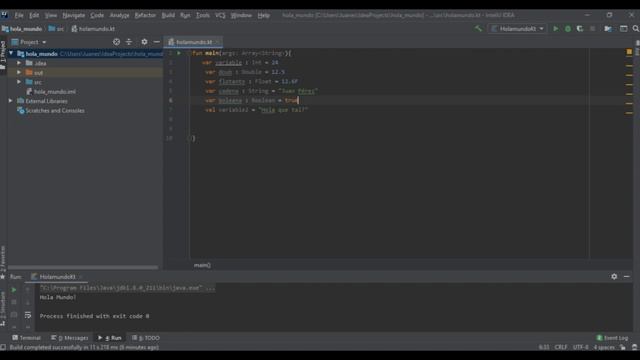
Task: Open Run panel settings gear
Action: [x=614, y=276]
